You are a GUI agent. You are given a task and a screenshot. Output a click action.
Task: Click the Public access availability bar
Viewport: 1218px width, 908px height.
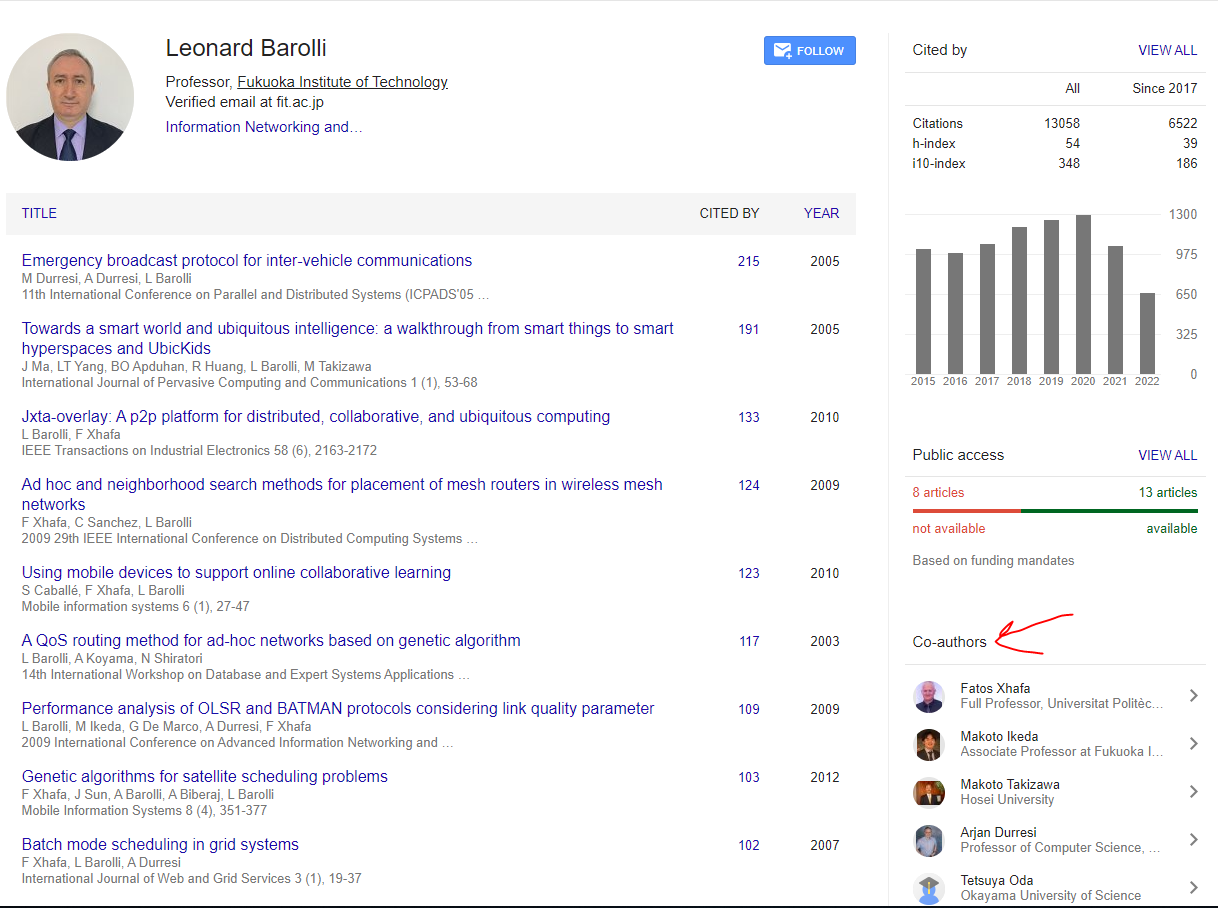coord(1054,511)
